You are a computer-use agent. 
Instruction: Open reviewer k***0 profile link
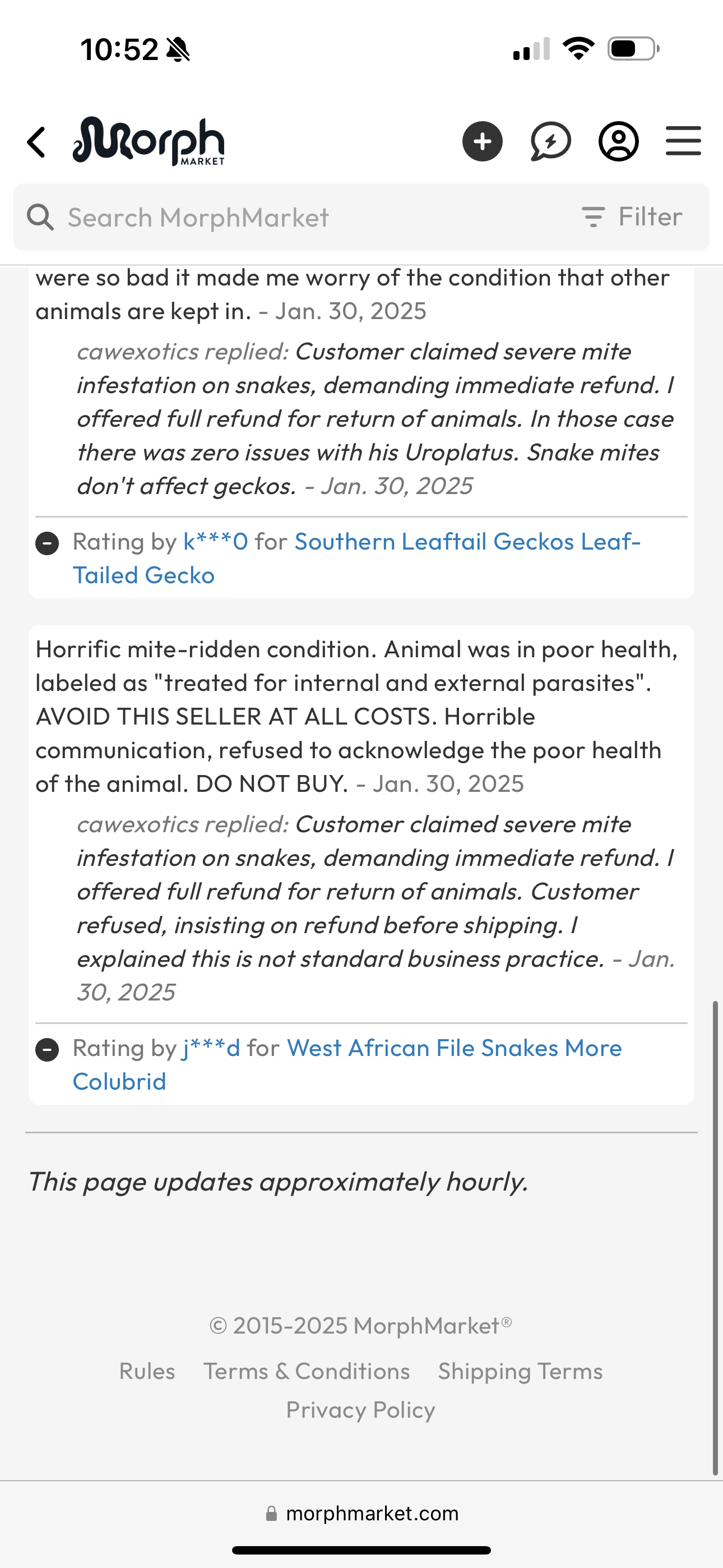pyautogui.click(x=215, y=542)
